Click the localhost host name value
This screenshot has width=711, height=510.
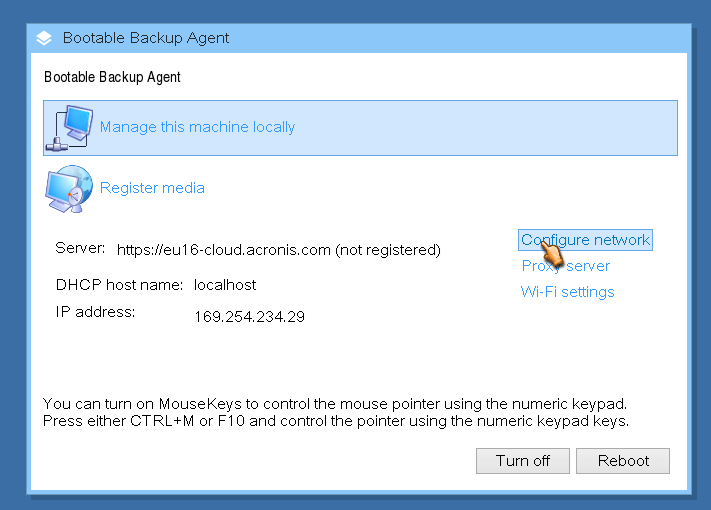pyautogui.click(x=225, y=285)
